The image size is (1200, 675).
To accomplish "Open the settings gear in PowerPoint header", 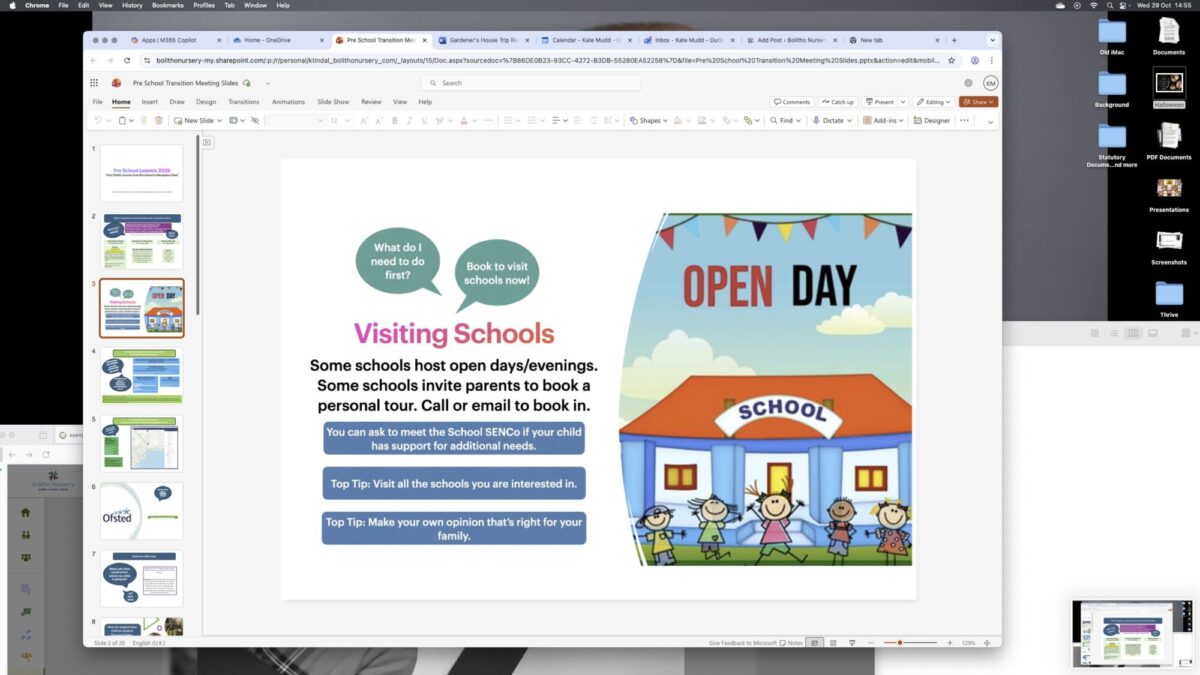I will tap(968, 83).
